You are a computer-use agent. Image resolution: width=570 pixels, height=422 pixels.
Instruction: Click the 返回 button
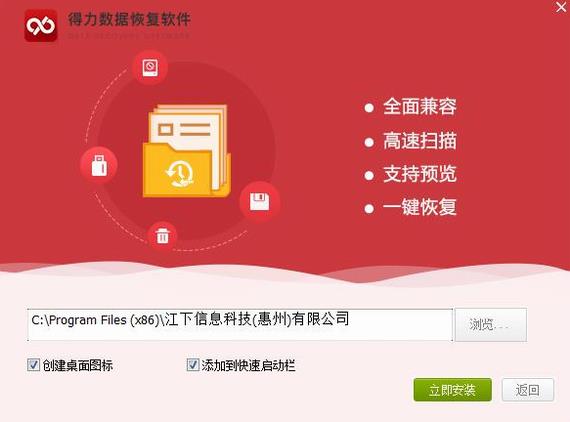[x=528, y=390]
